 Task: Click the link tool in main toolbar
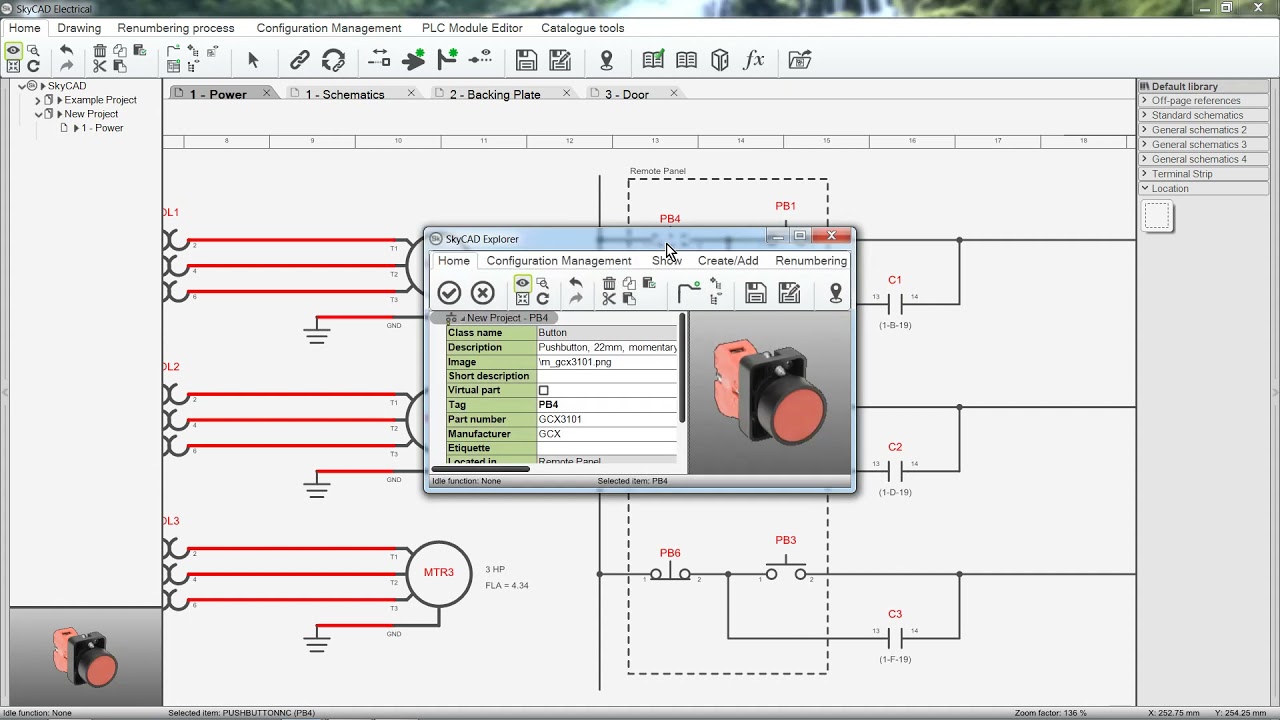(x=300, y=61)
